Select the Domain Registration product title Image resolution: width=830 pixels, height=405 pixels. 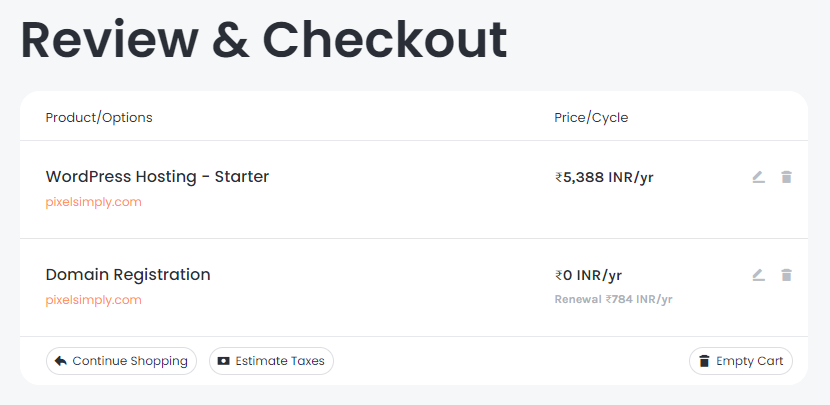pos(128,275)
